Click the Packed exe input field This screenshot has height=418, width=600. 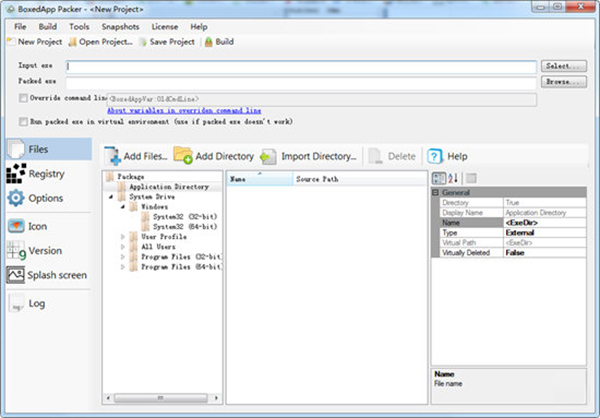pos(300,81)
